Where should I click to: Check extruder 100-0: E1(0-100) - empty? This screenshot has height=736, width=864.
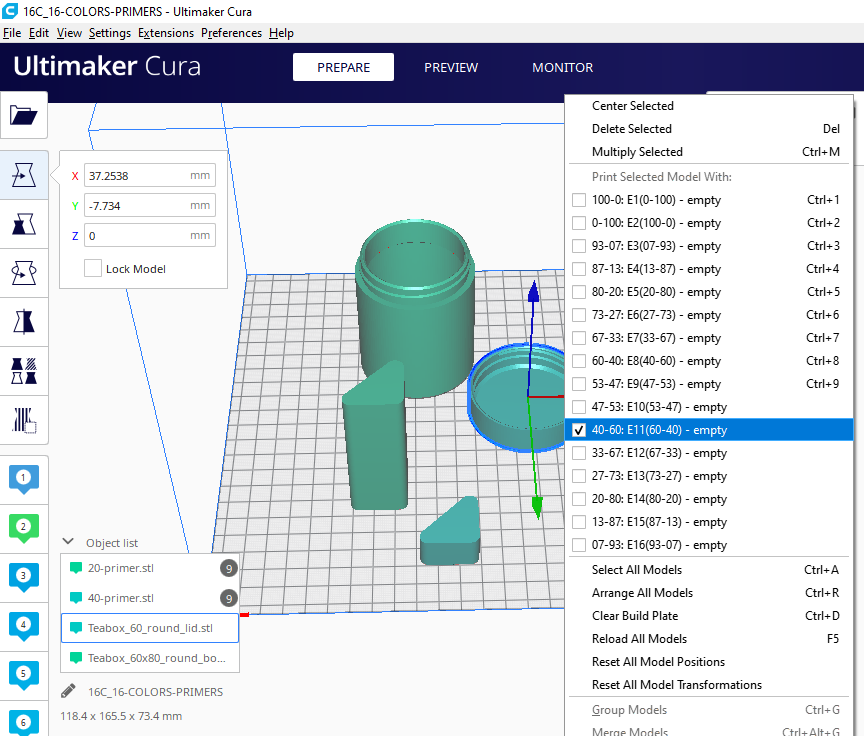(579, 200)
